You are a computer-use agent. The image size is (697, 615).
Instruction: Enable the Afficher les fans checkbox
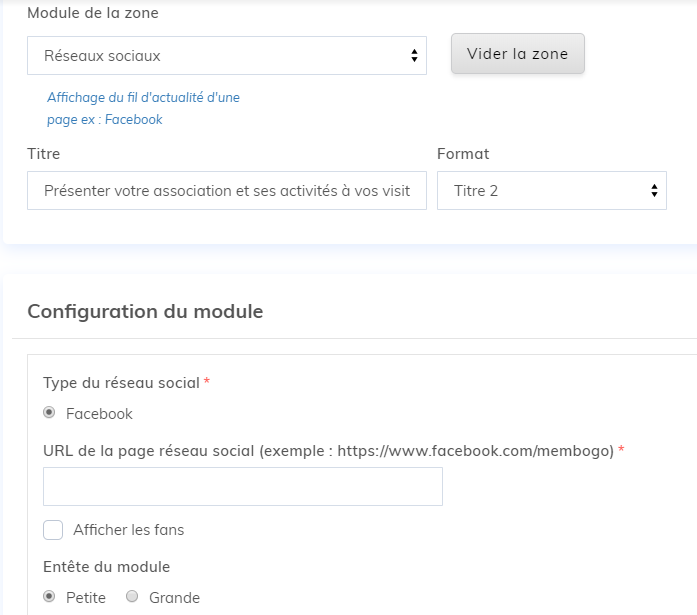pyautogui.click(x=53, y=530)
